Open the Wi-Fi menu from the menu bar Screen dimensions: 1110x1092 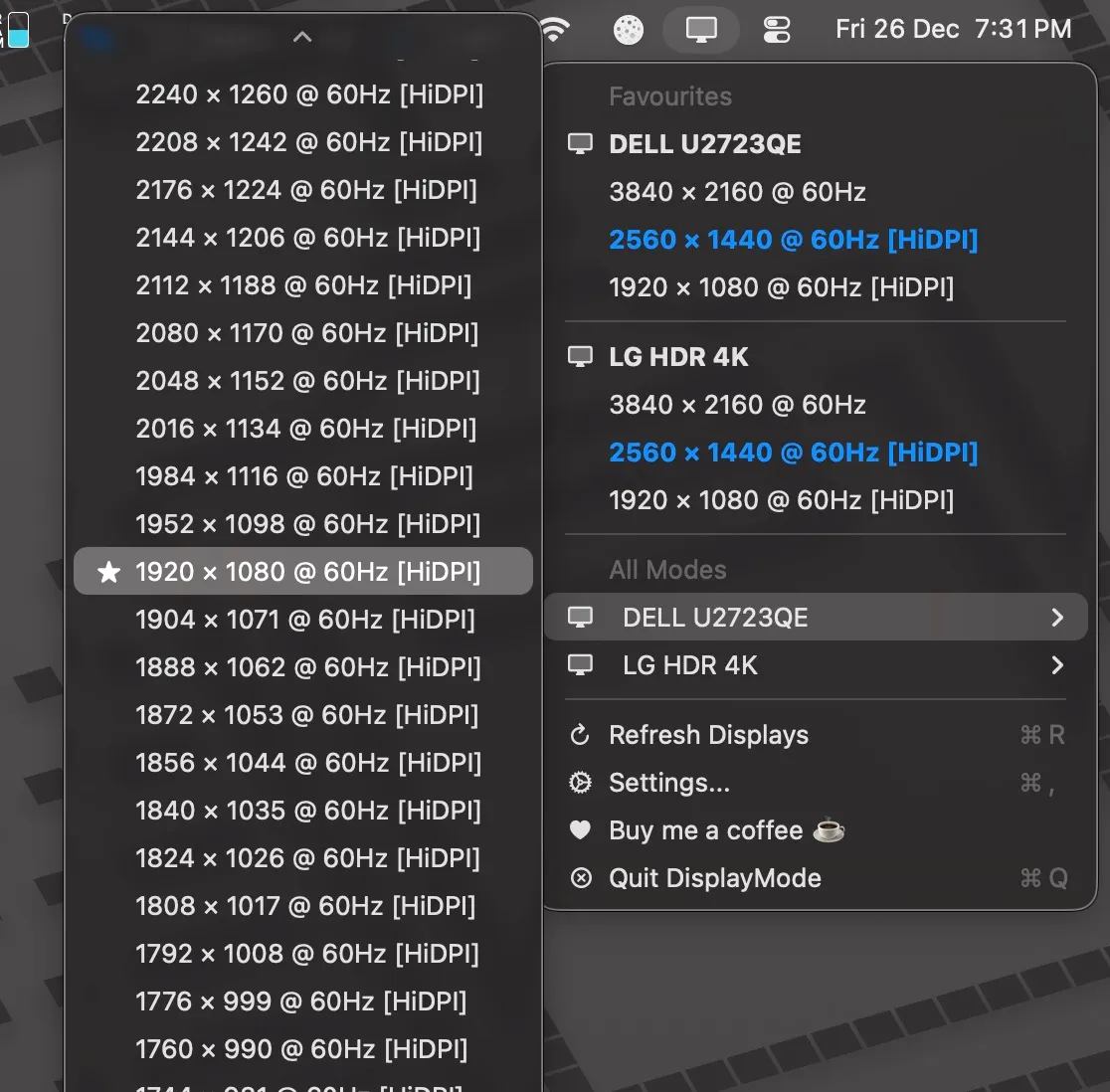pyautogui.click(x=554, y=29)
